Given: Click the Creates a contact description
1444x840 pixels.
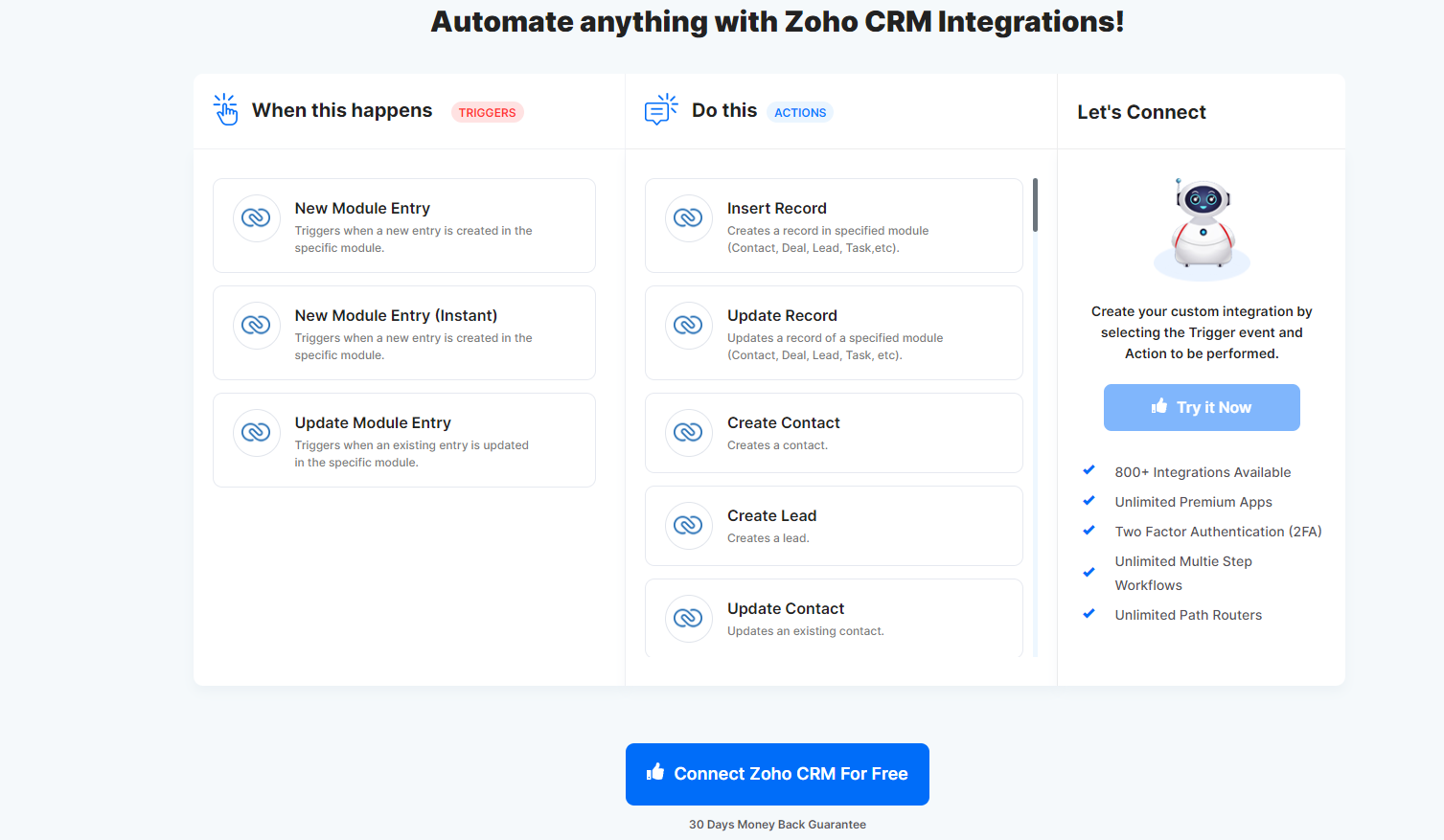Looking at the screenshot, I should 777,445.
